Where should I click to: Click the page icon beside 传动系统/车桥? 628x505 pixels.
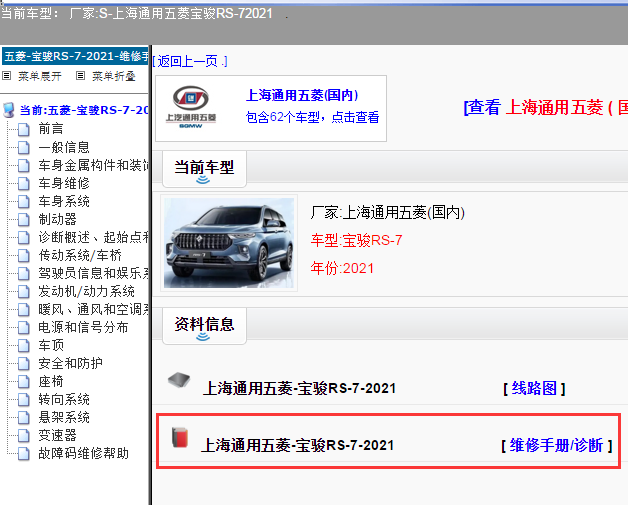click(x=24, y=256)
